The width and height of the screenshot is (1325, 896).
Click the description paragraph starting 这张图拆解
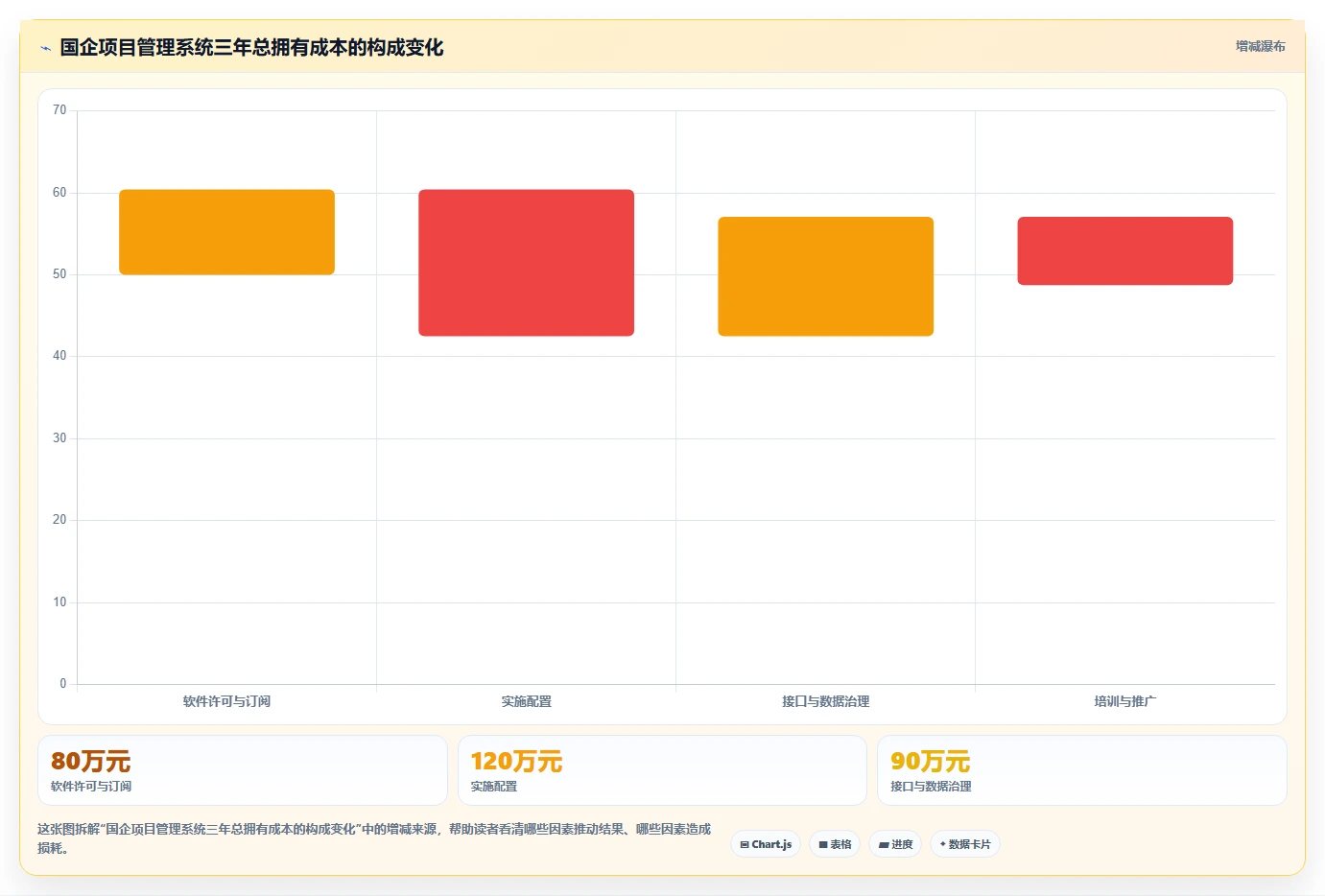[x=374, y=838]
